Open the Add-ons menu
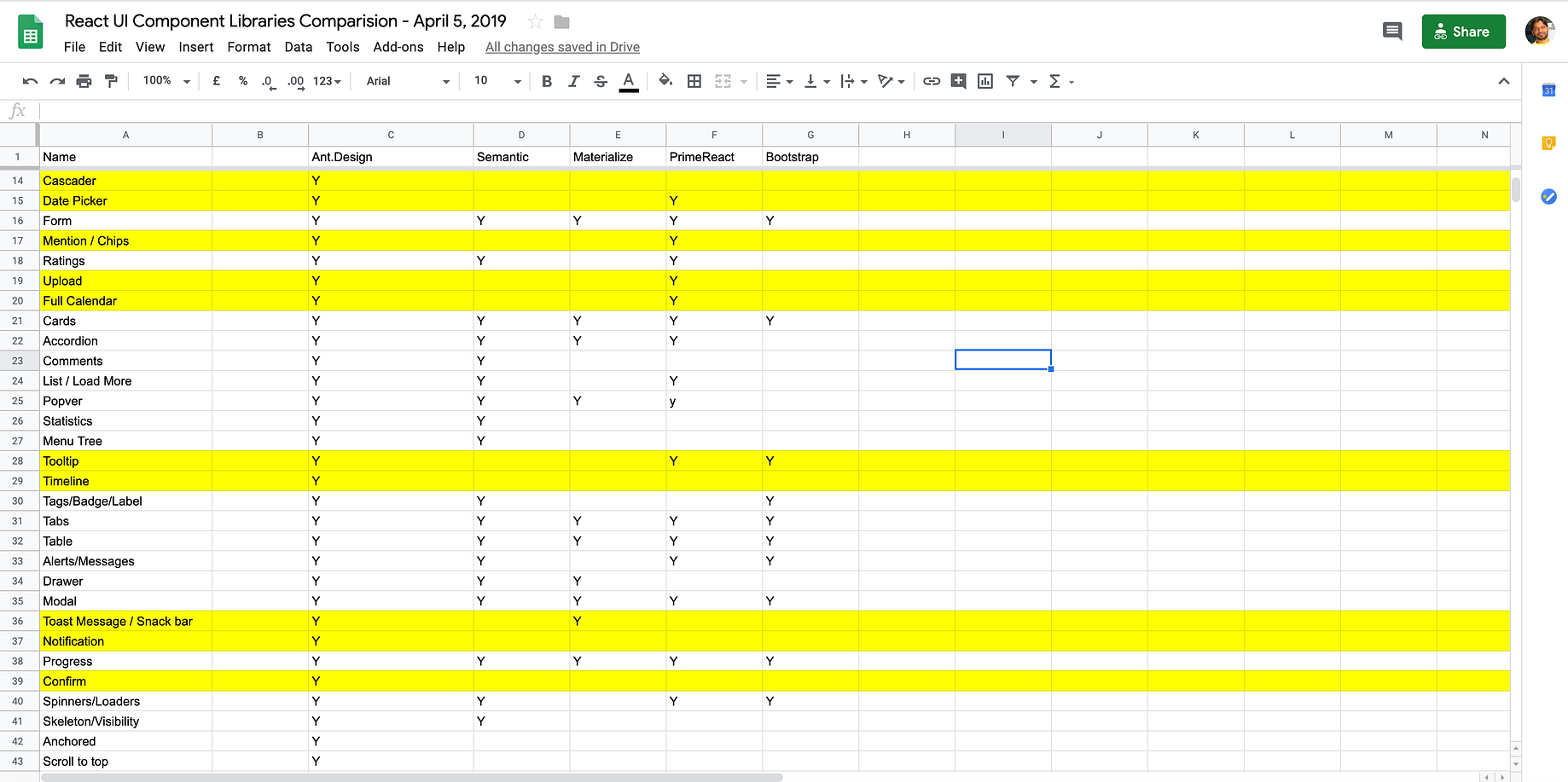This screenshot has height=782, width=1568. [398, 47]
